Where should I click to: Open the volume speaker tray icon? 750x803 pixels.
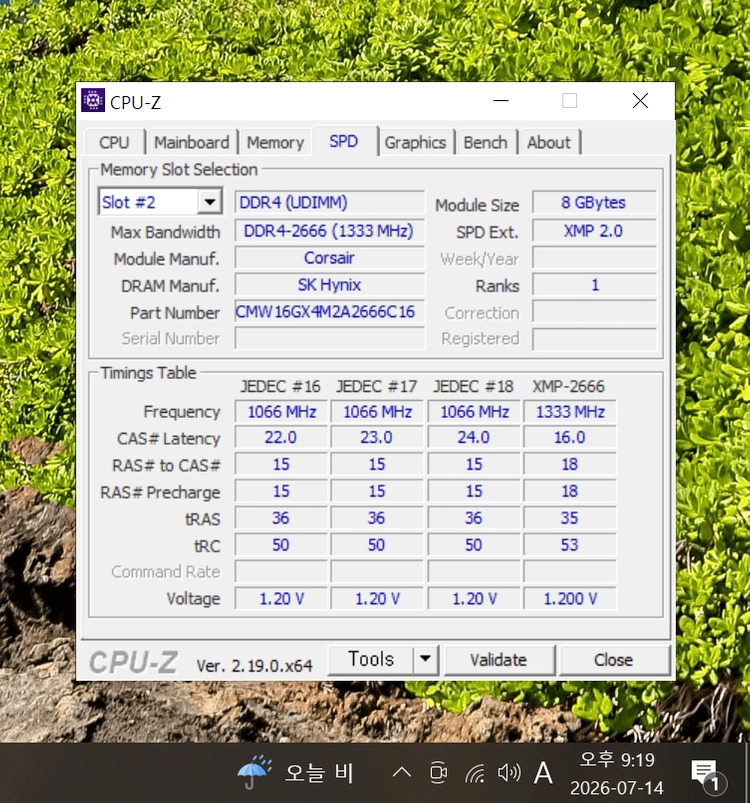pos(509,773)
